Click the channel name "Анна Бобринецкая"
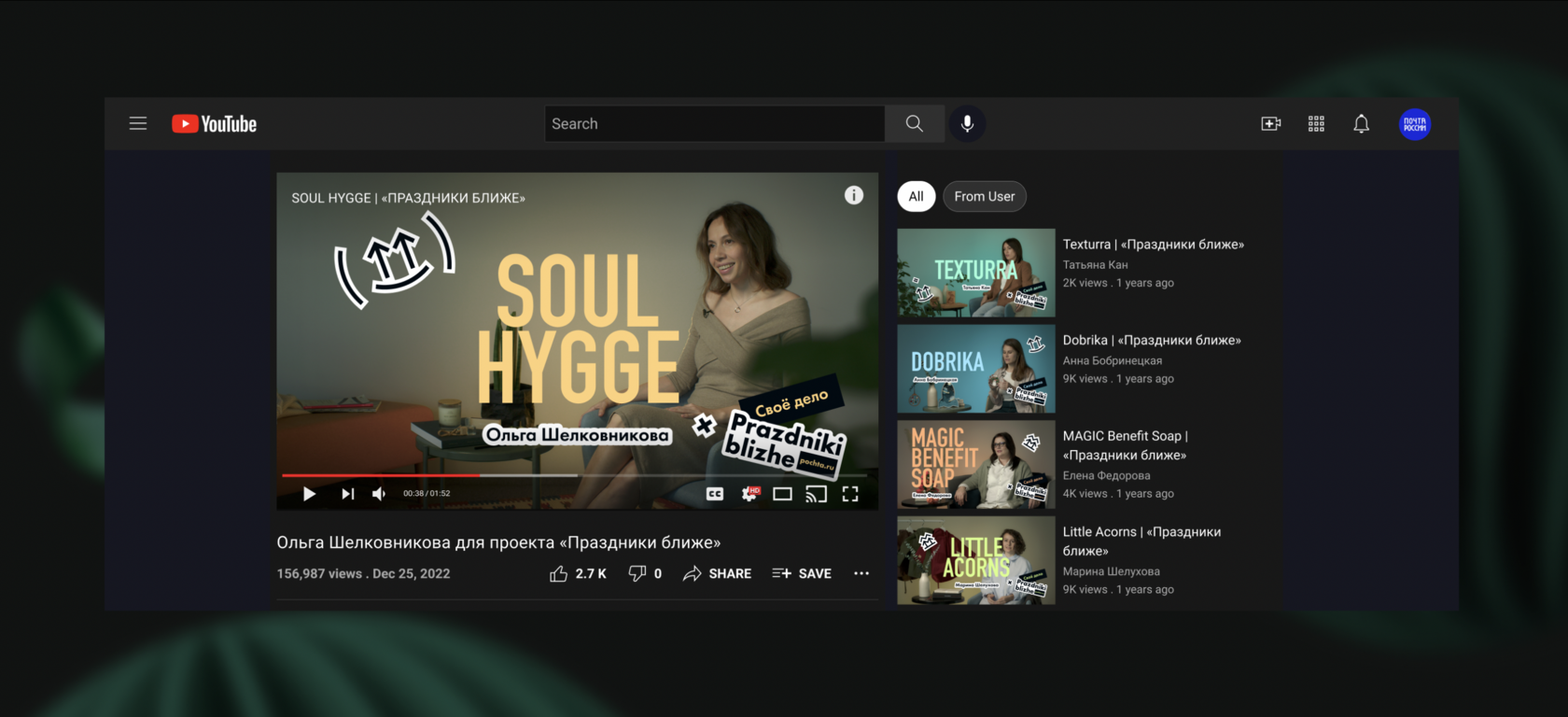 tap(1113, 360)
